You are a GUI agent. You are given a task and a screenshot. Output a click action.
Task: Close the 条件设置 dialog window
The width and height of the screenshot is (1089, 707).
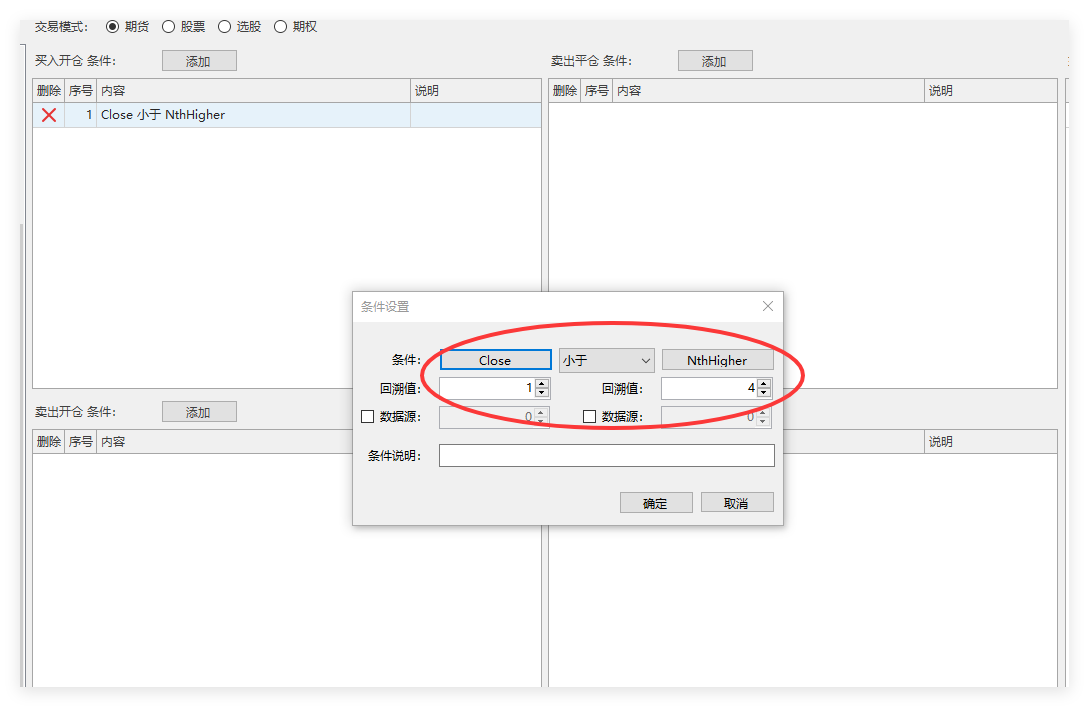pos(767,306)
